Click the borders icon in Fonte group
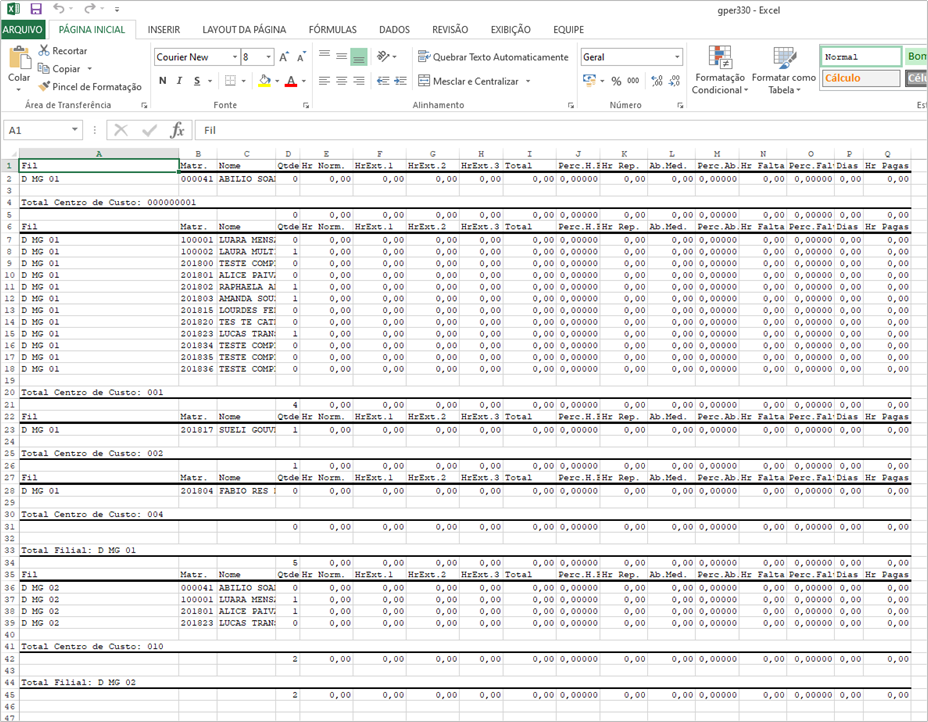 point(230,80)
